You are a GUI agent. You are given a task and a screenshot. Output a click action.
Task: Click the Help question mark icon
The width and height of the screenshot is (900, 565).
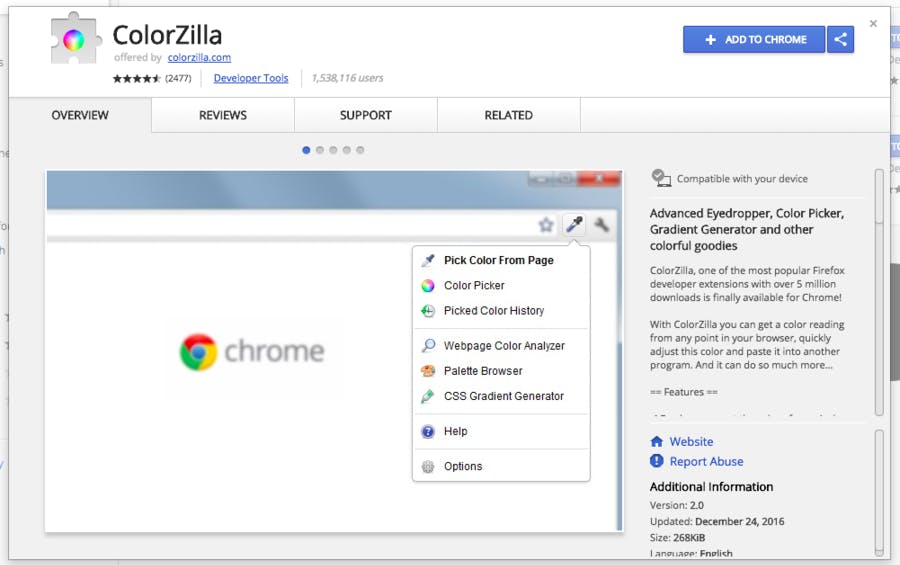[x=428, y=431]
